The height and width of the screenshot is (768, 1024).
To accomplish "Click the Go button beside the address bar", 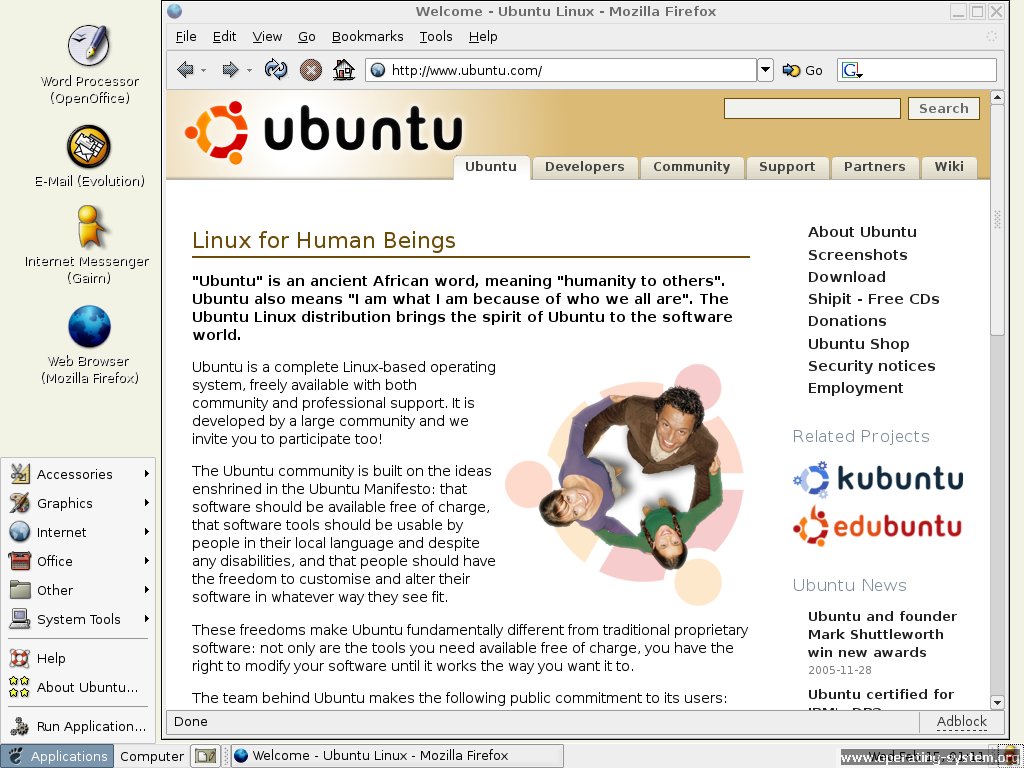I will click(x=803, y=70).
